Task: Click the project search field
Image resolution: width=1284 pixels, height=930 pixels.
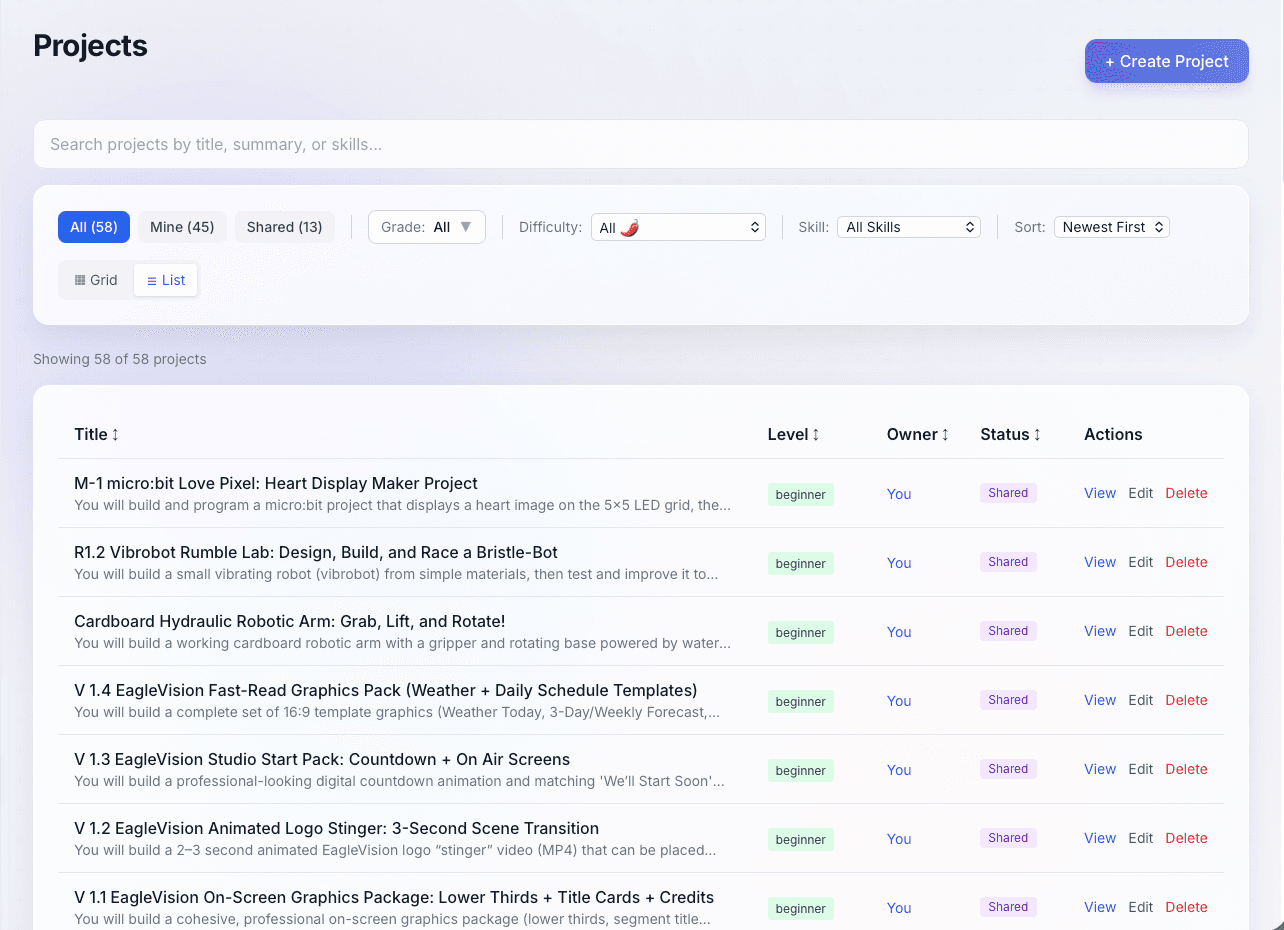Action: coord(640,144)
